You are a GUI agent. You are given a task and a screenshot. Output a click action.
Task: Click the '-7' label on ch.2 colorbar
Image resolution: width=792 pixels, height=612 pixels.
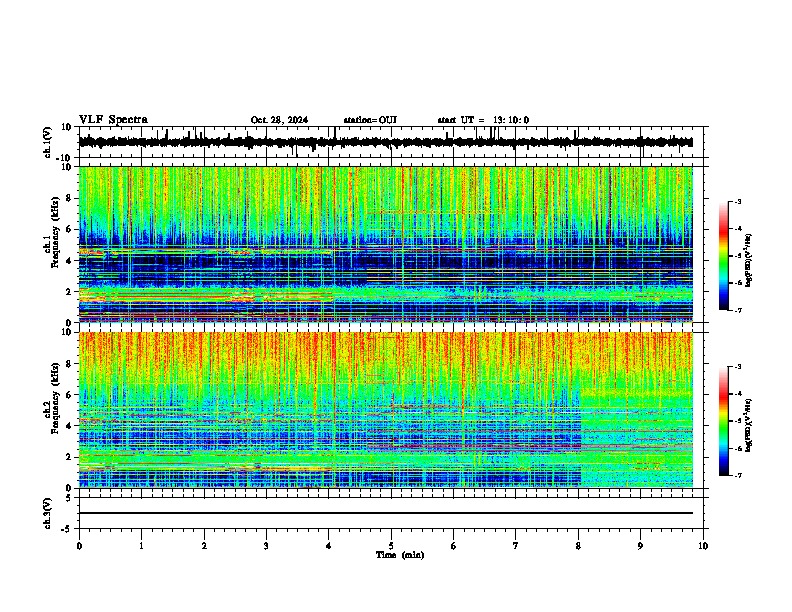(737, 475)
